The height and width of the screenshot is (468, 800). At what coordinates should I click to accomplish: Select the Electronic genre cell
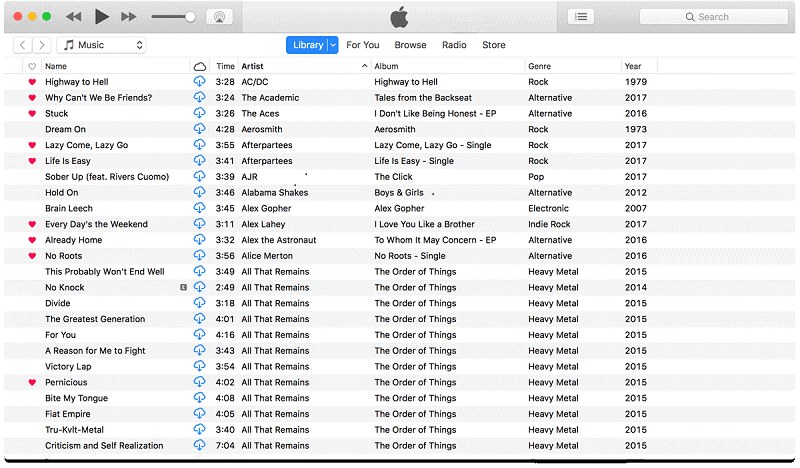point(548,208)
